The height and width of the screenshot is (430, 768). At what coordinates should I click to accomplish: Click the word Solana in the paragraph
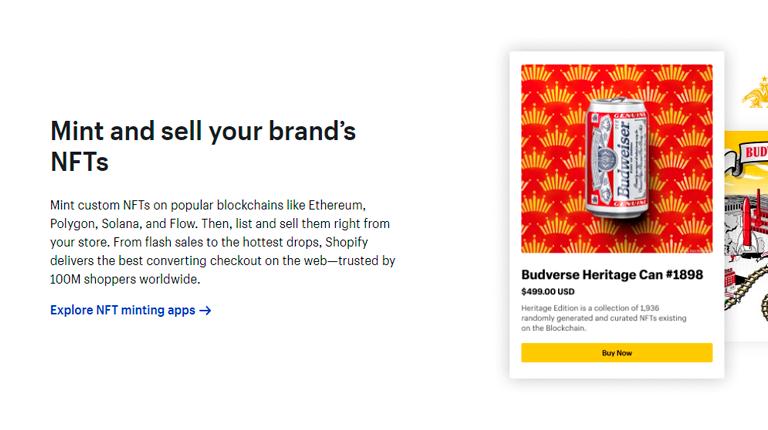[x=120, y=224]
